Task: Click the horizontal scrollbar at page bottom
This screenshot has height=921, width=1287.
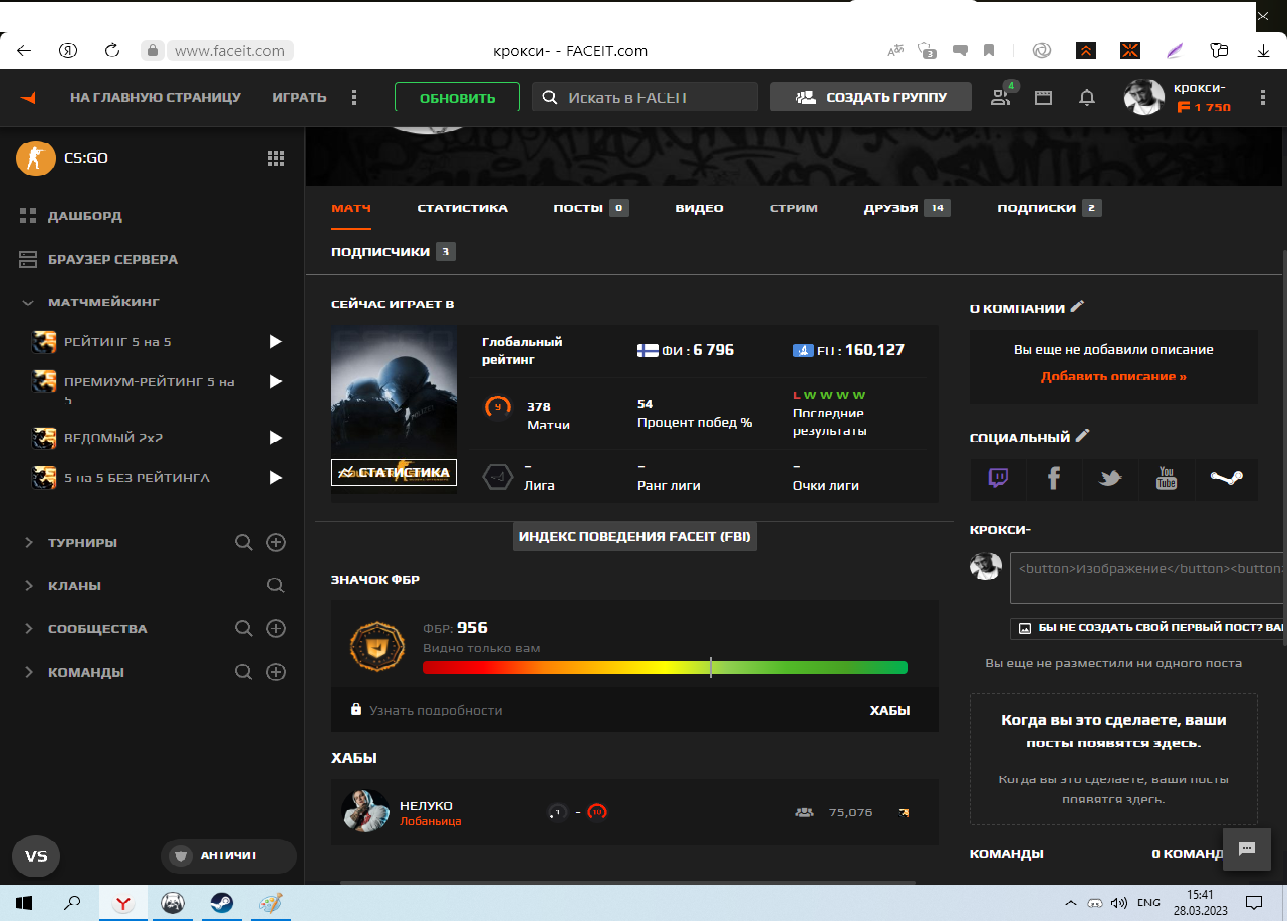Action: pos(628,882)
